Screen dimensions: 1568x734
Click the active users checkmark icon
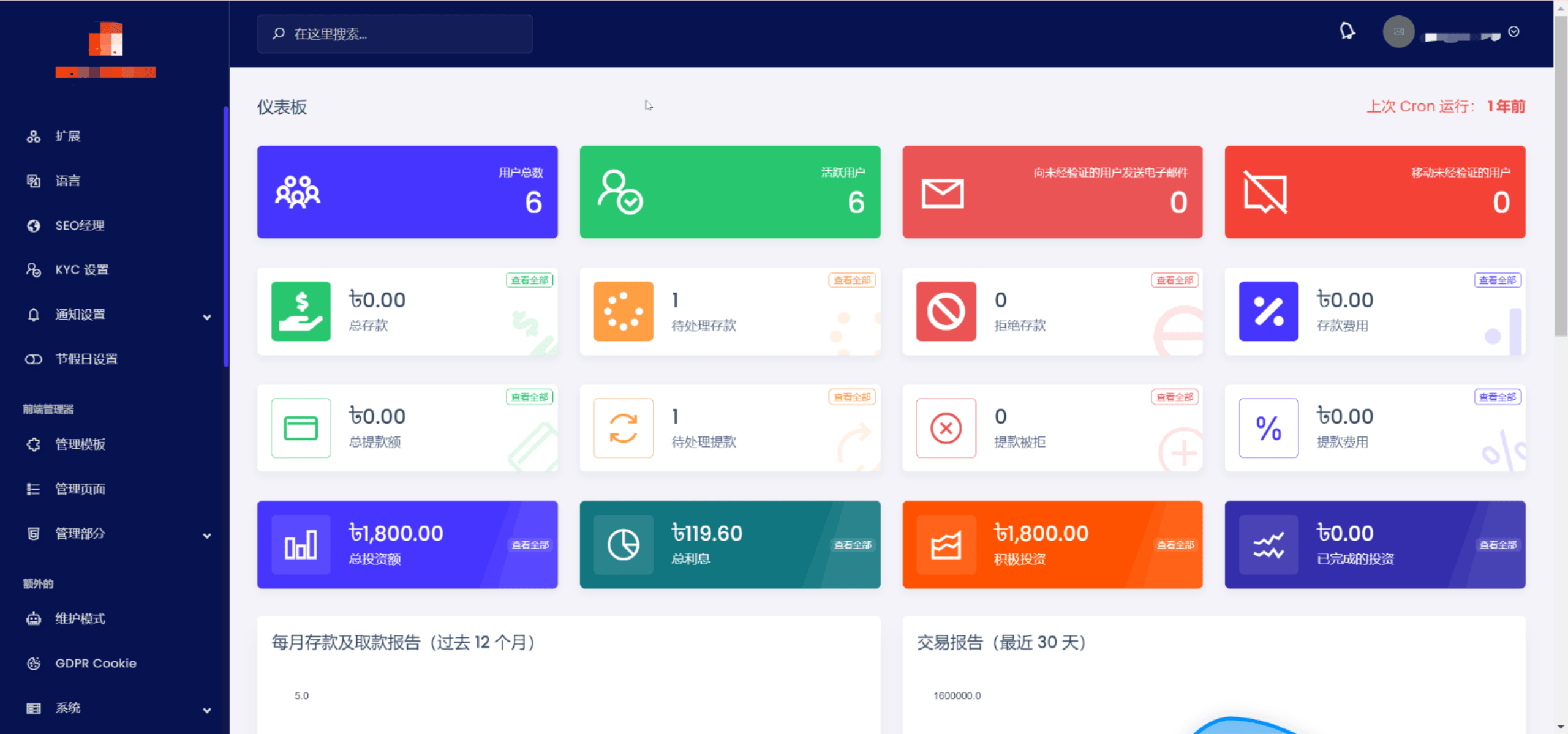620,192
